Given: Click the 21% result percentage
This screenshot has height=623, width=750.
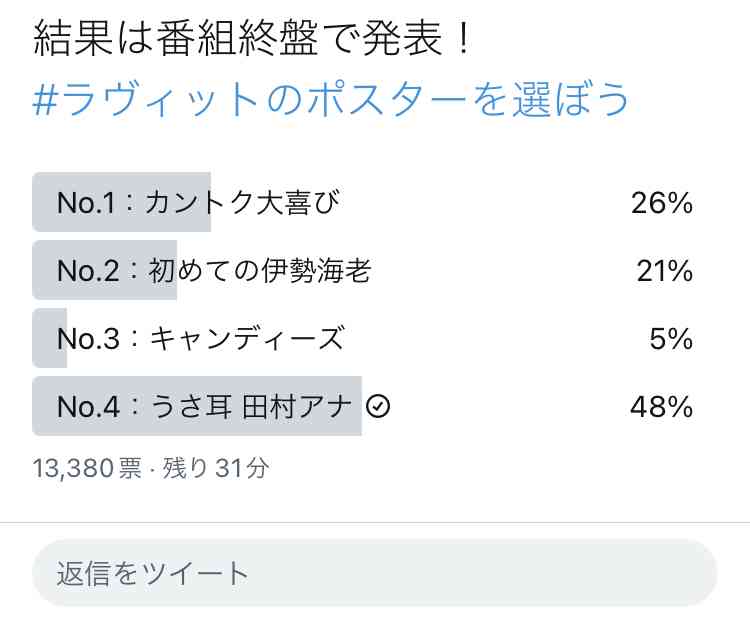Looking at the screenshot, I should click(x=664, y=271).
